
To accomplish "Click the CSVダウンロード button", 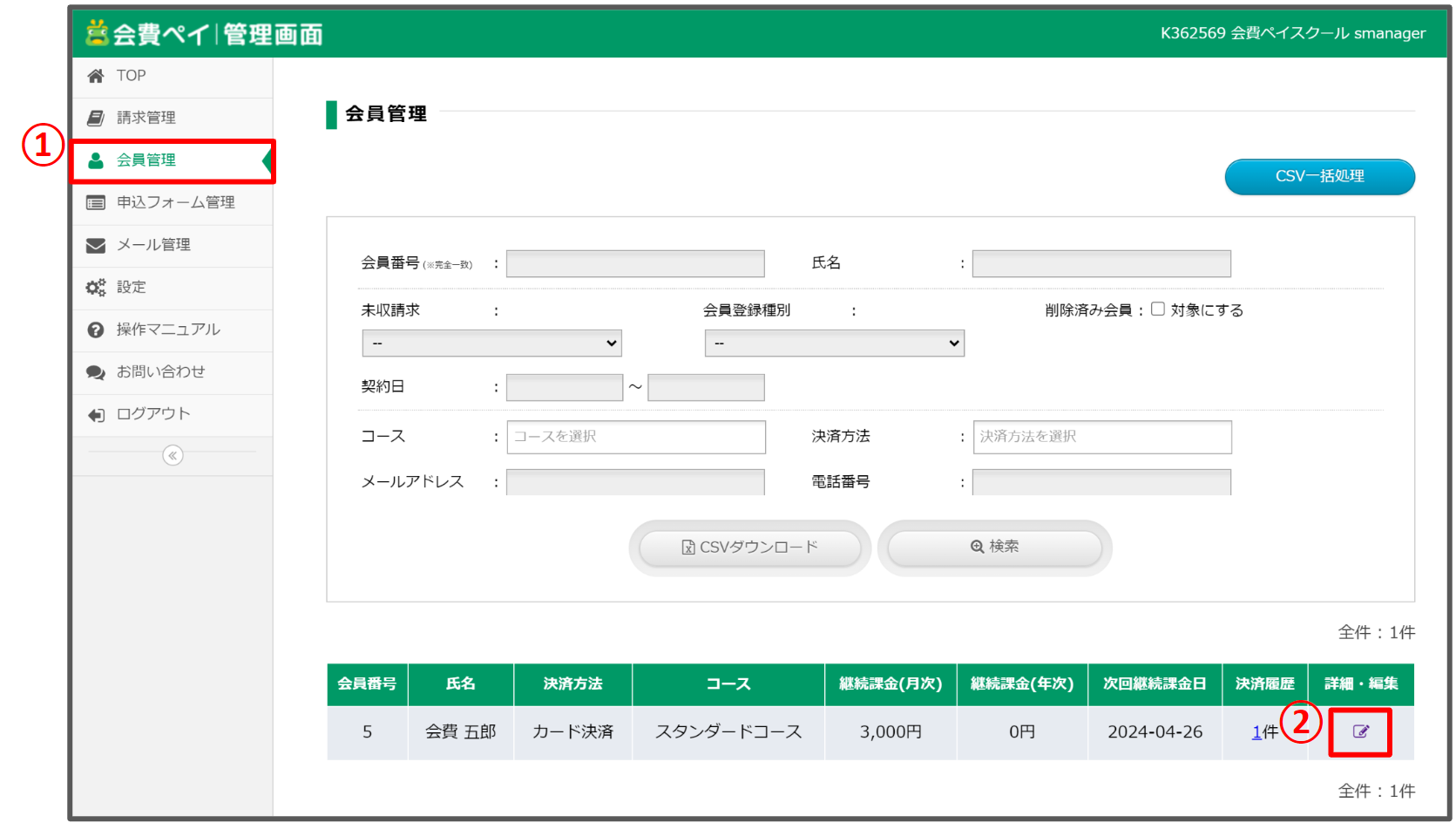I will [x=749, y=547].
